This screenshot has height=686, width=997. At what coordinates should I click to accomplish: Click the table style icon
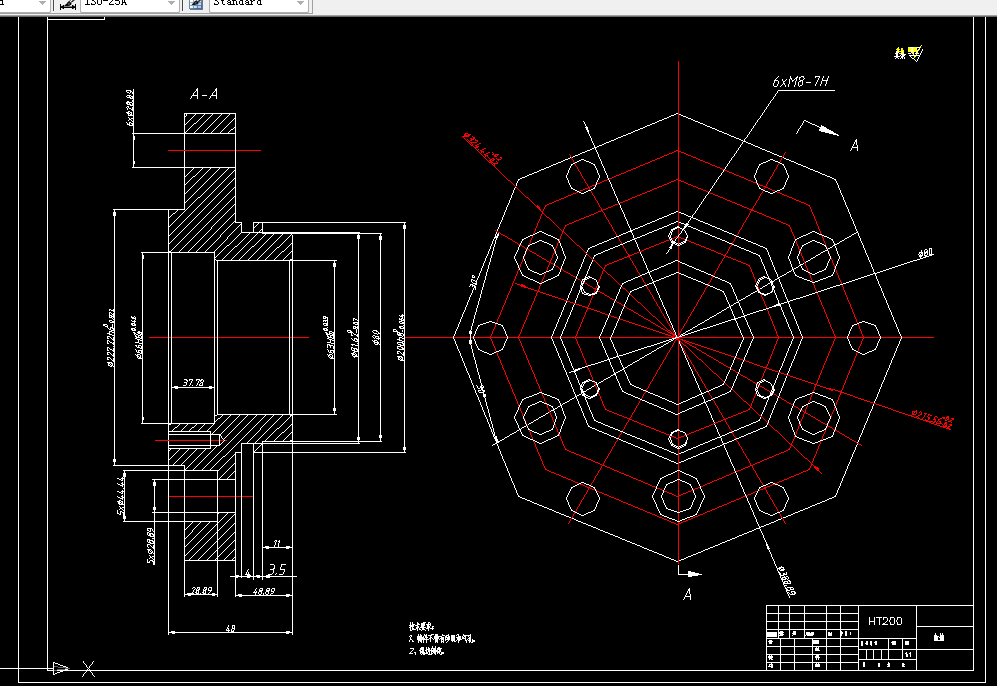click(x=196, y=4)
